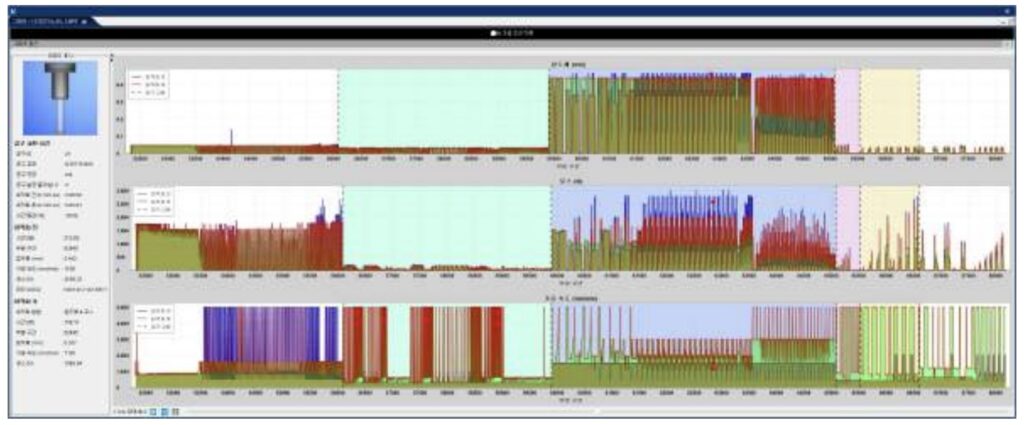Click the first icon in the bottom-left toolbar

[x=154, y=411]
